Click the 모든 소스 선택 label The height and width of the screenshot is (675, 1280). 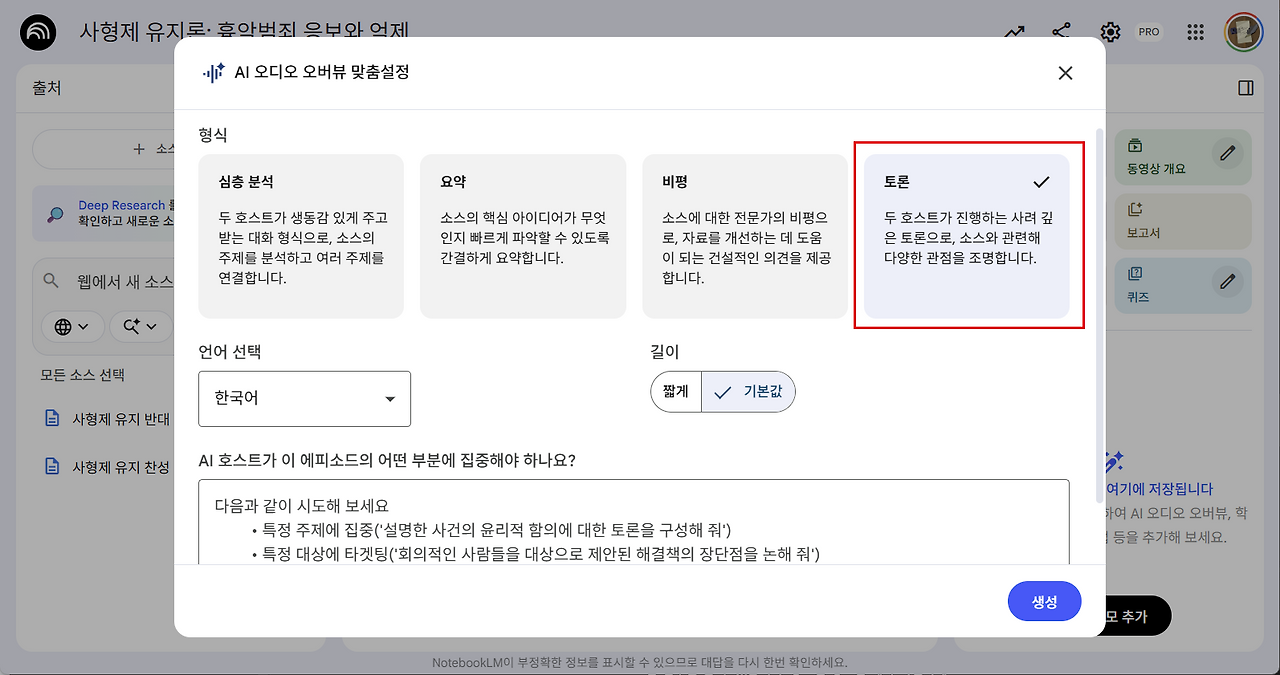[x=82, y=375]
